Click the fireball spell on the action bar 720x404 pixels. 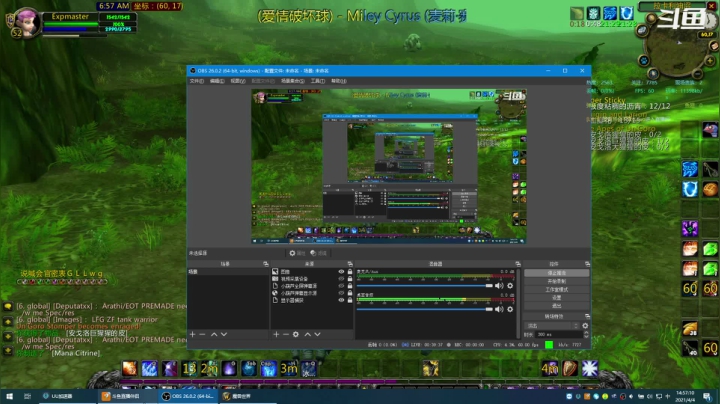click(129, 368)
